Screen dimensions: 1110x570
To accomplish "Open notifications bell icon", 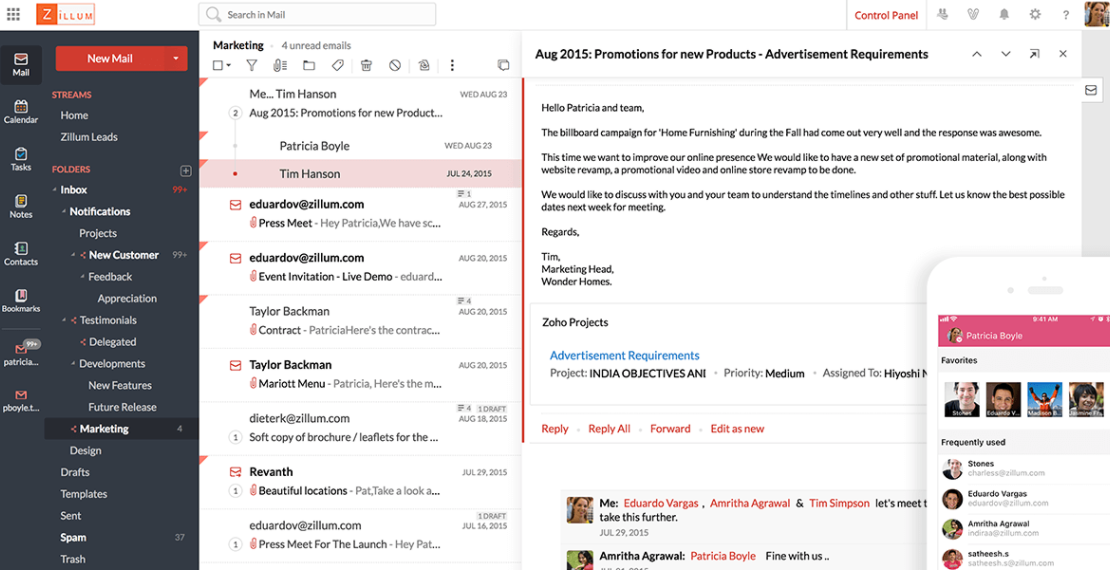I will coord(1004,15).
